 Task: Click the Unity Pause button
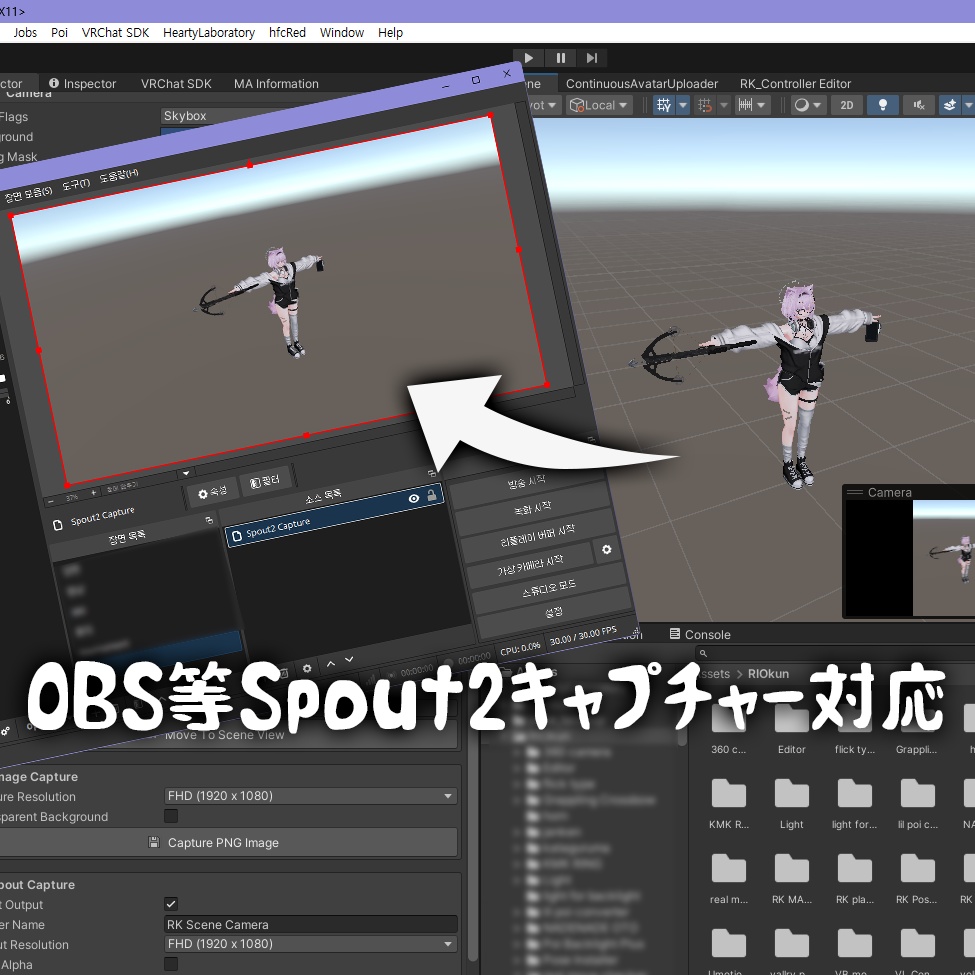click(560, 58)
